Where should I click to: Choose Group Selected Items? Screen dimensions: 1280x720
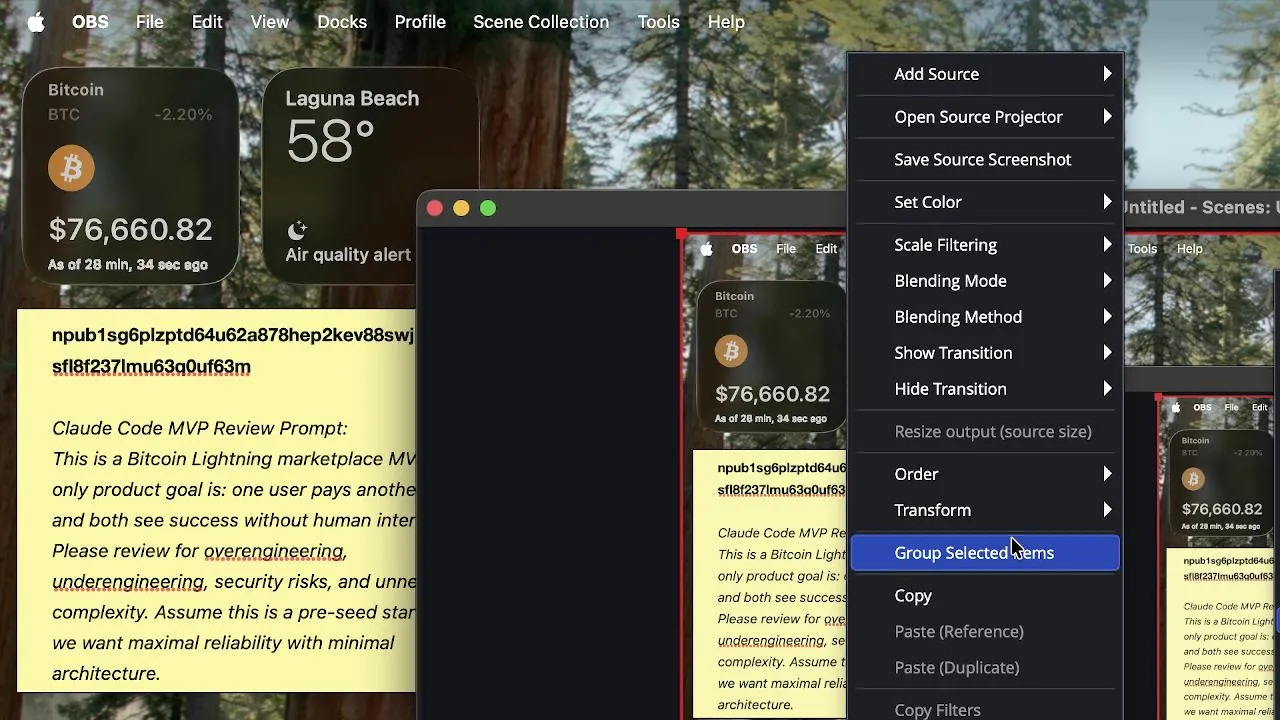tap(985, 553)
